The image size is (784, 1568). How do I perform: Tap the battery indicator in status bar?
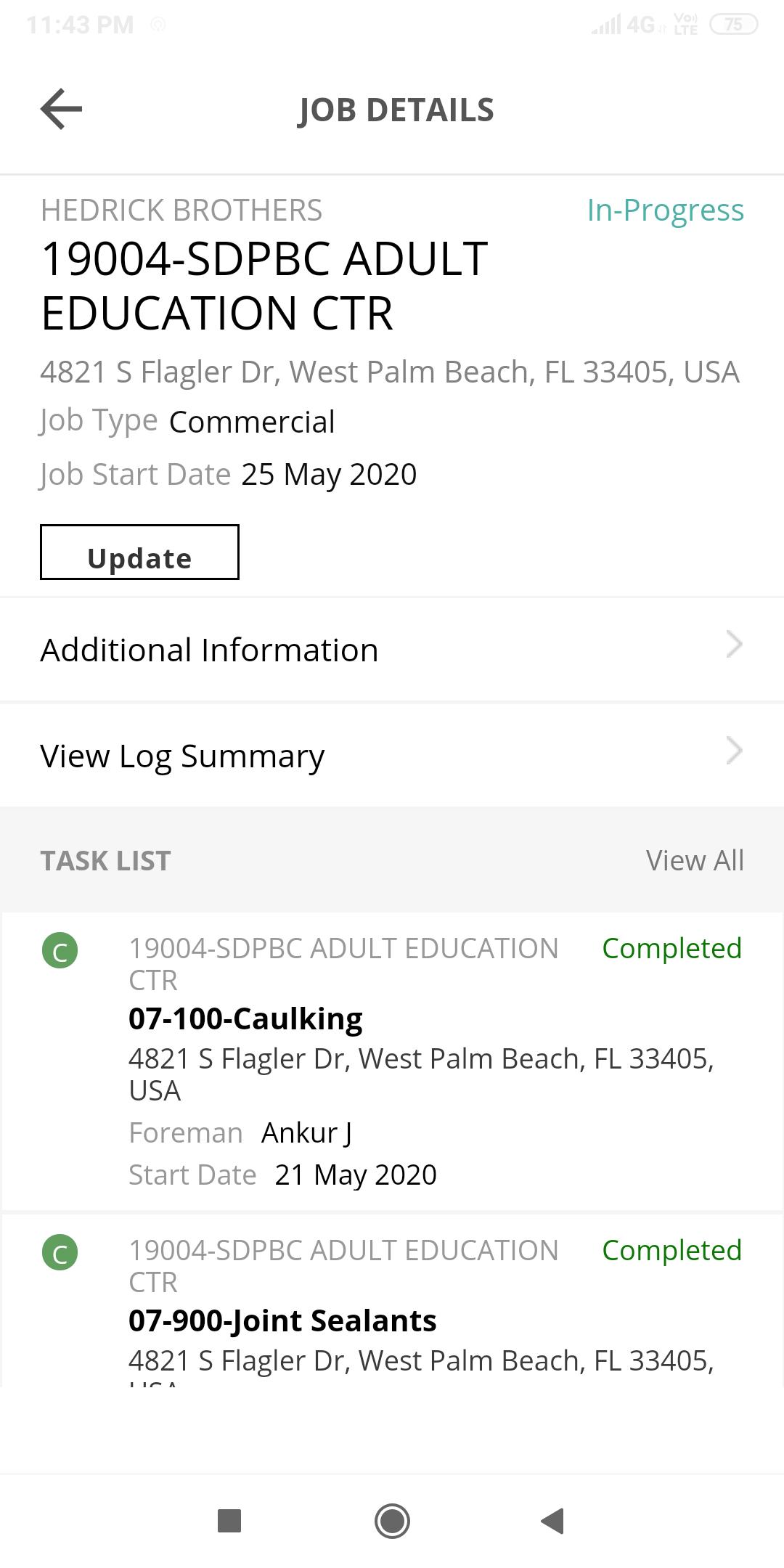(x=733, y=25)
